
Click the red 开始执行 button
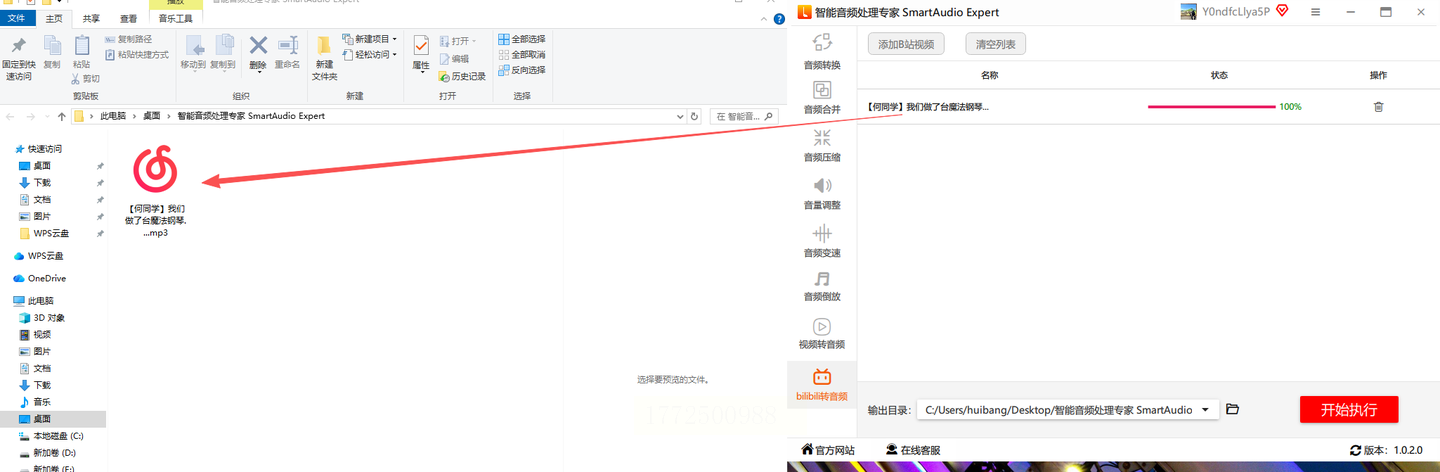1349,410
